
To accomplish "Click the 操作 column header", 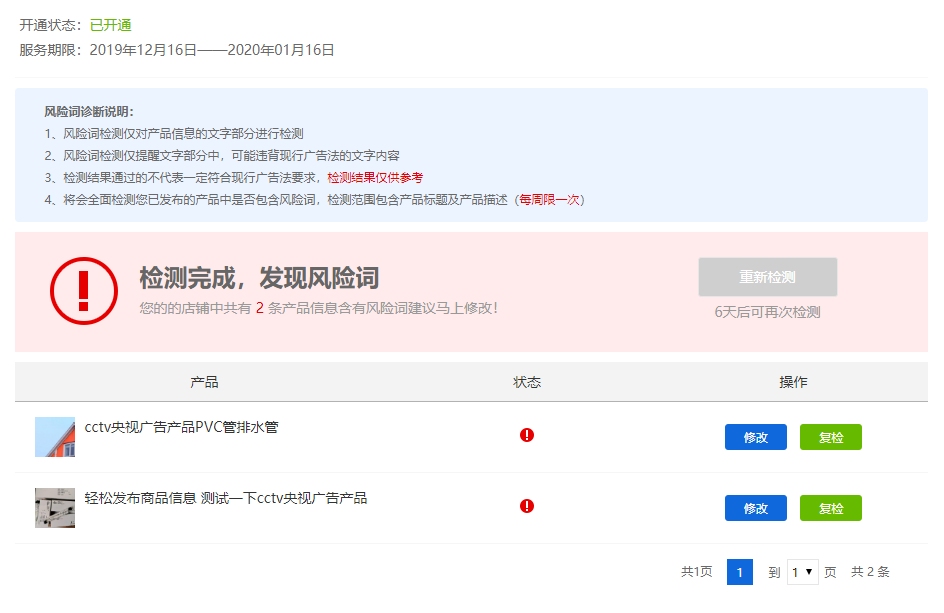I will (793, 382).
